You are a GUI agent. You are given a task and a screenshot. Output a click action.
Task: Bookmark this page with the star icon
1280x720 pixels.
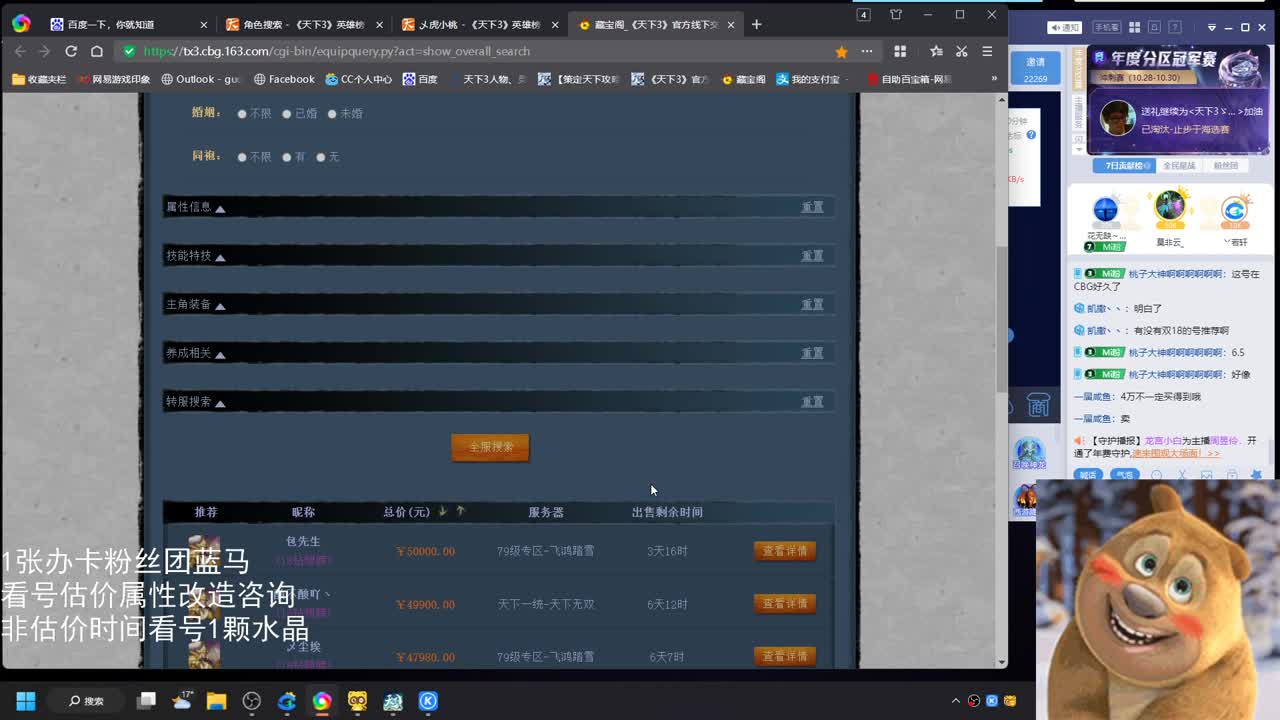click(841, 52)
